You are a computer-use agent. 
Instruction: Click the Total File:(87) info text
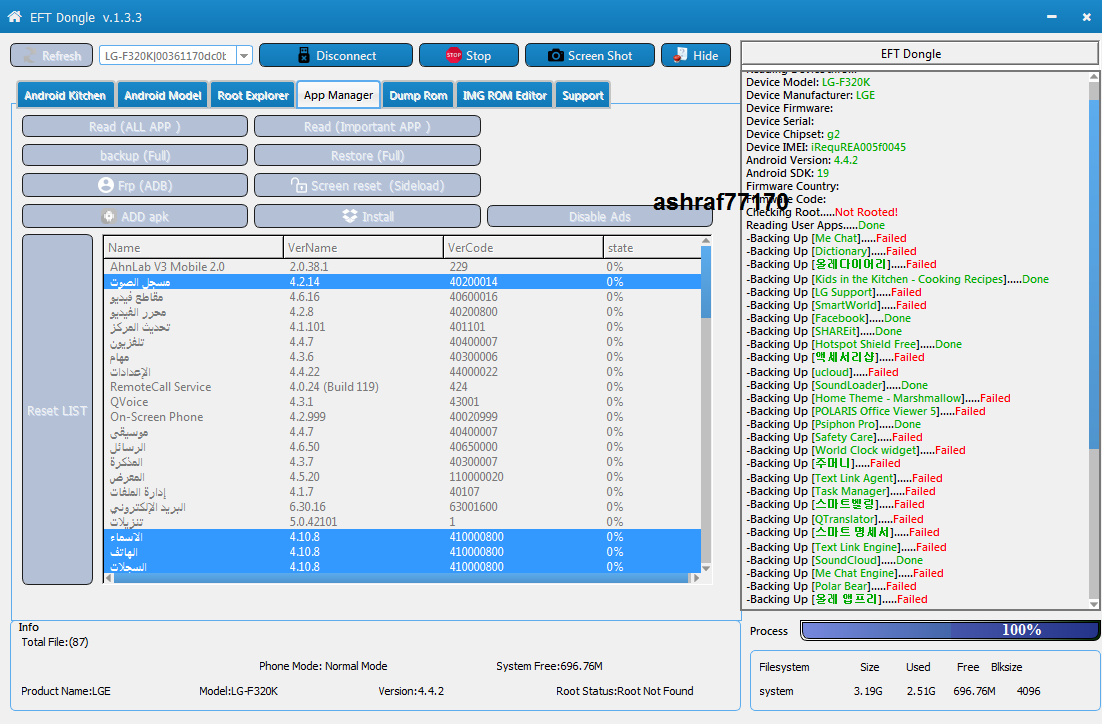pyautogui.click(x=55, y=642)
